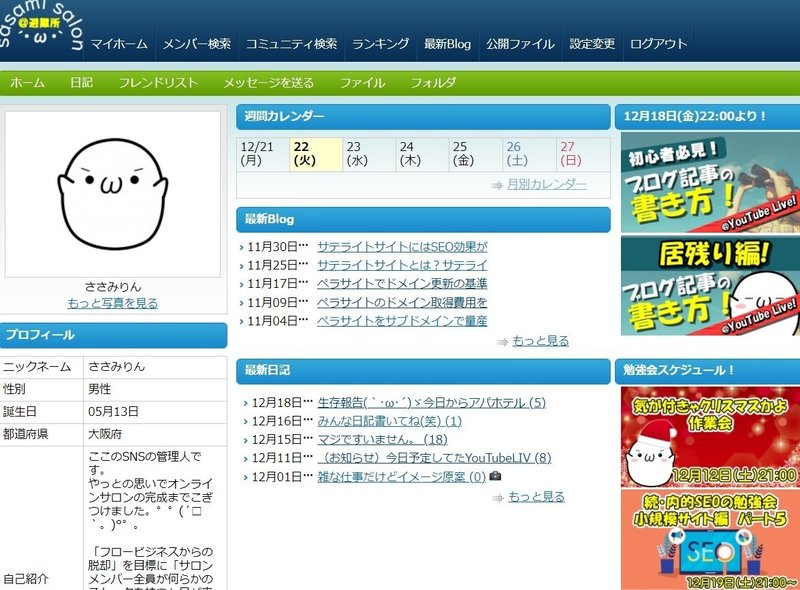Open the ランキング page
This screenshot has height=590, width=800.
tap(381, 44)
